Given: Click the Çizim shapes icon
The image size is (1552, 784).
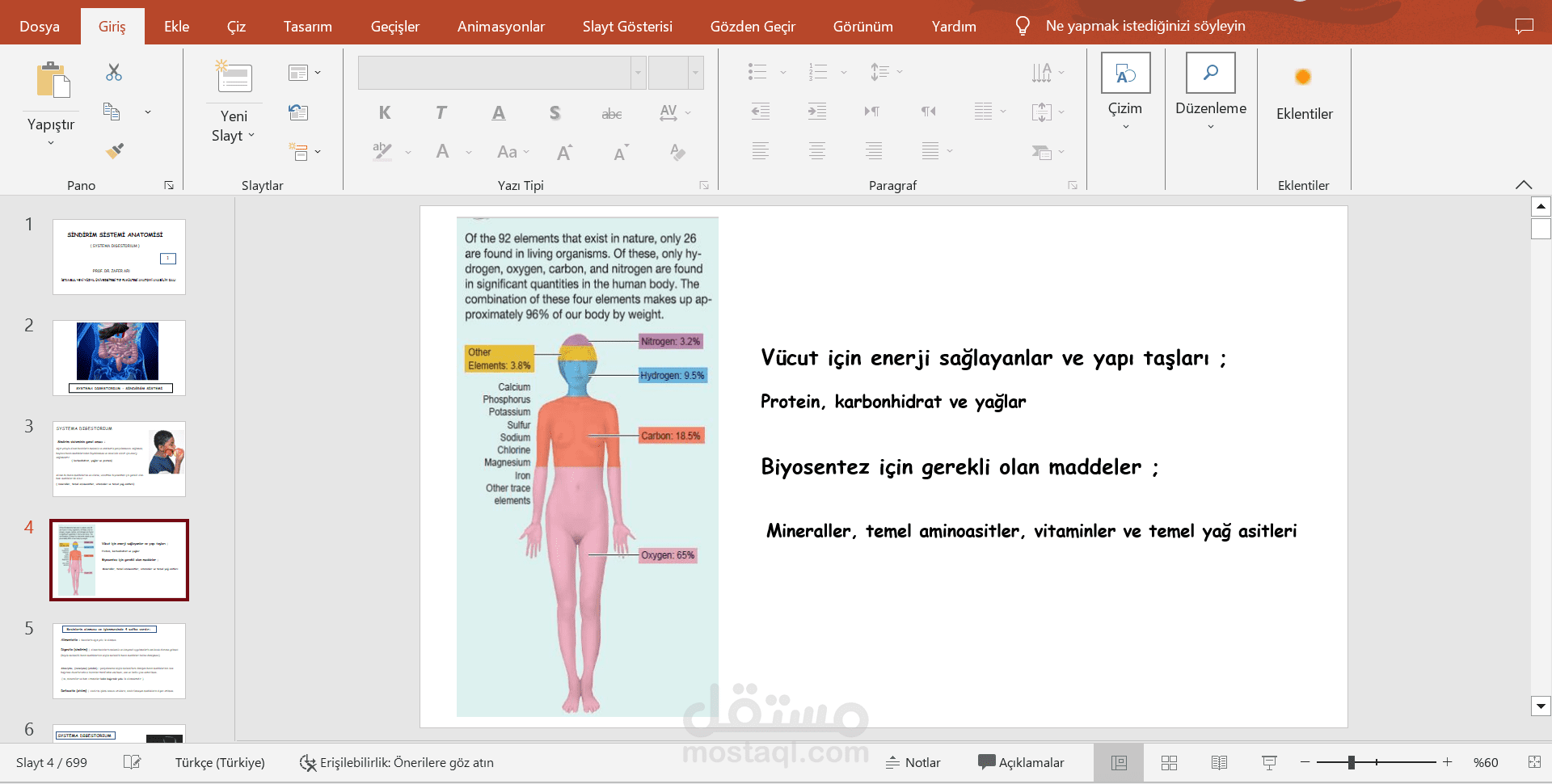Looking at the screenshot, I should point(1125,74).
